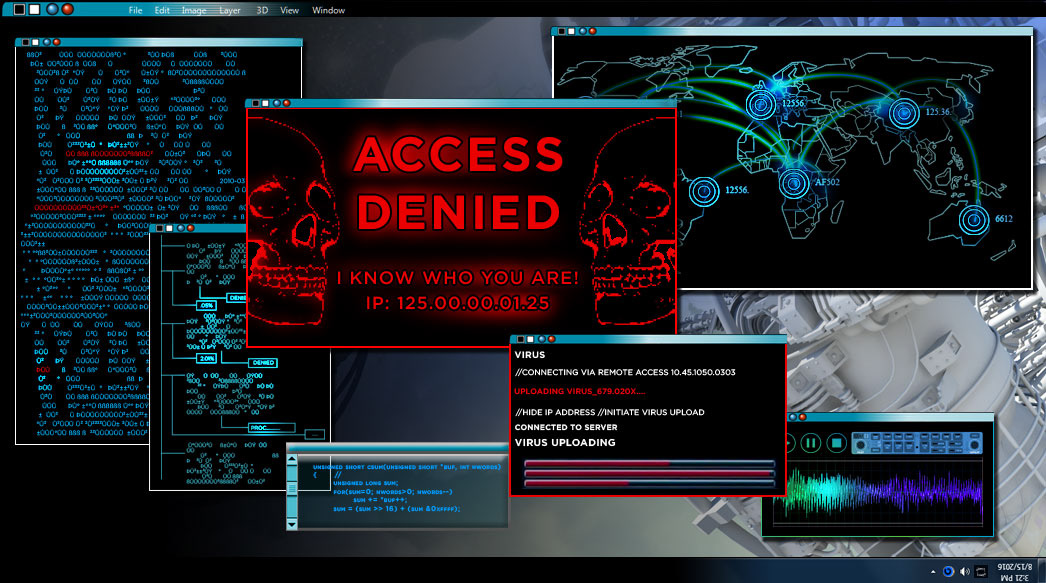Click the 2.0% box in tree window
This screenshot has height=583, width=1046.
(207, 358)
